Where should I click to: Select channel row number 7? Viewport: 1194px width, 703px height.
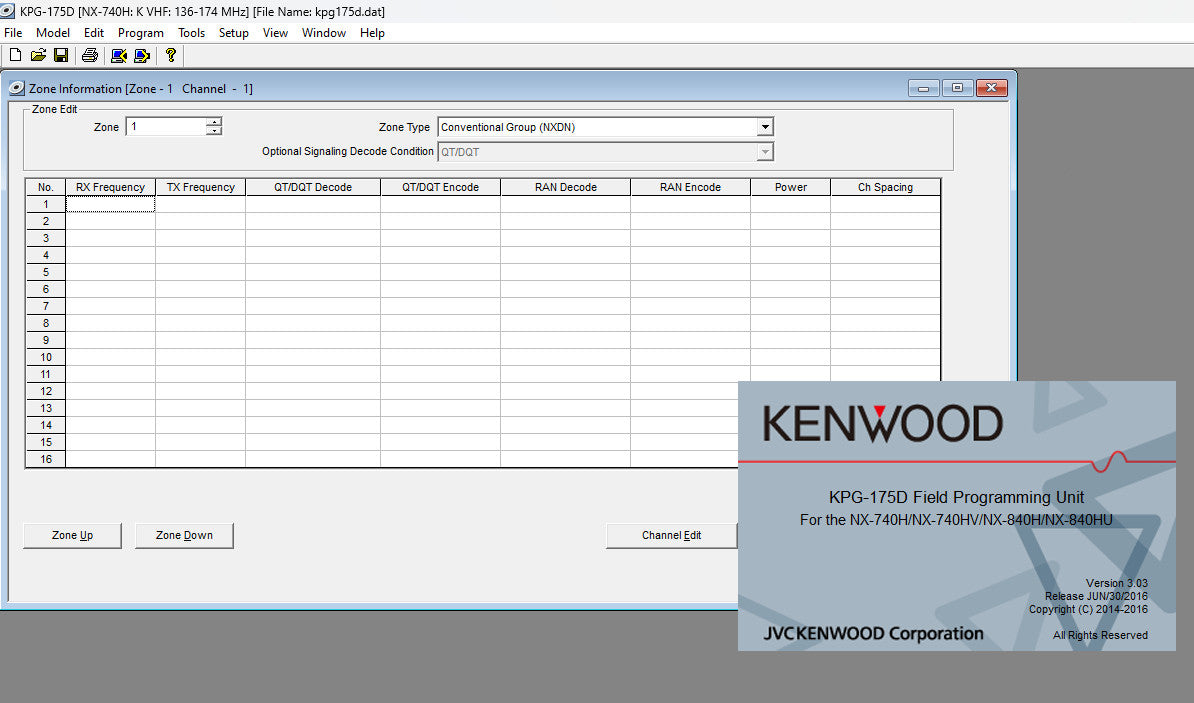(x=46, y=306)
